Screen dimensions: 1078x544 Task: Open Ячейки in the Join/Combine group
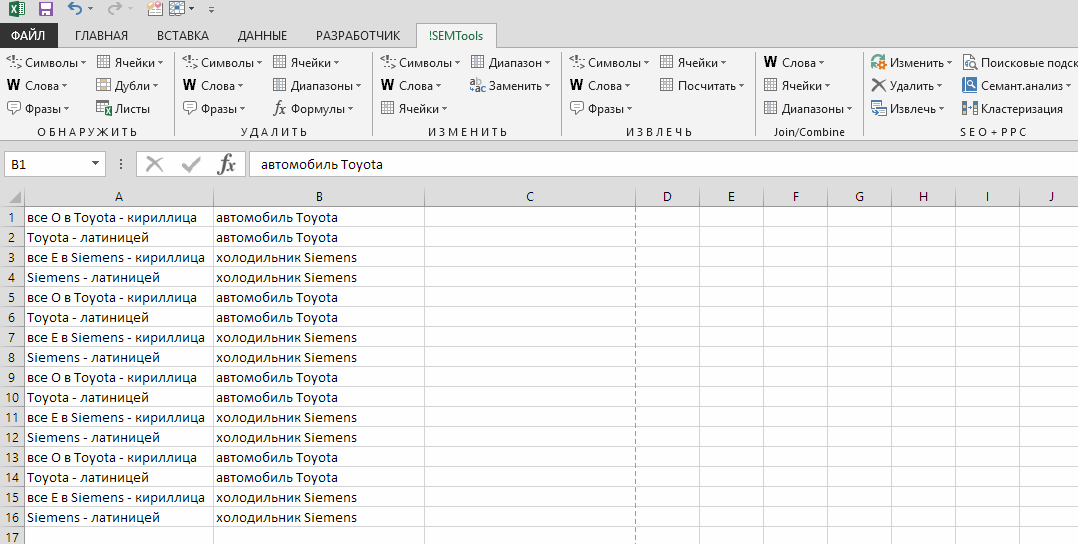click(x=797, y=85)
